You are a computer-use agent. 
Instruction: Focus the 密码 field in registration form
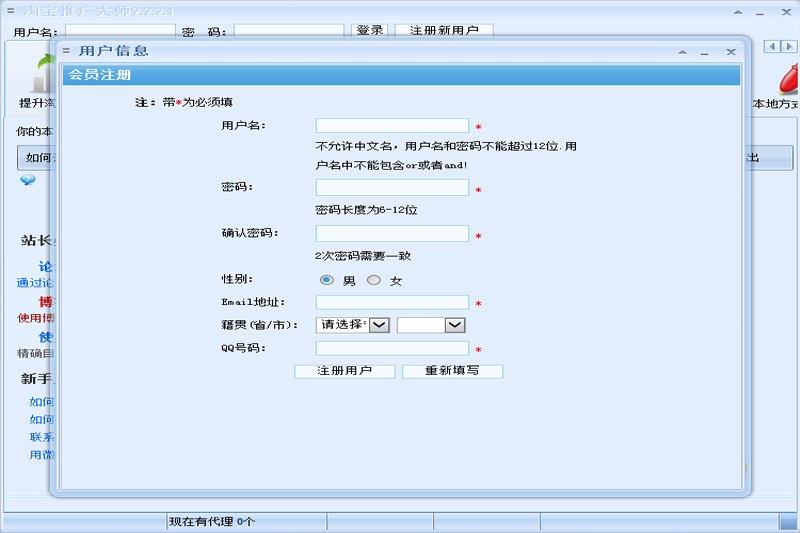pyautogui.click(x=392, y=187)
